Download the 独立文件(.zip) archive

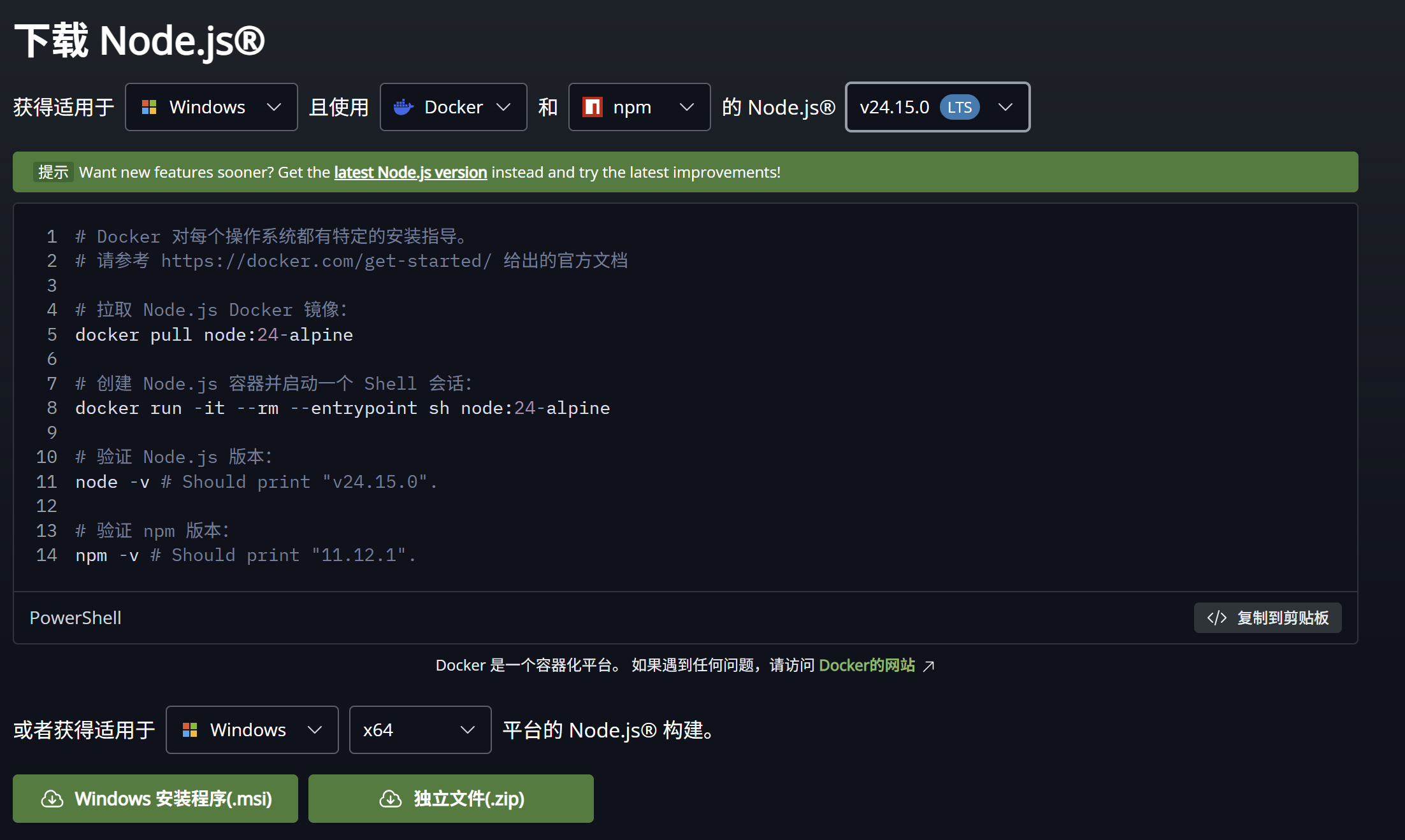coord(451,799)
